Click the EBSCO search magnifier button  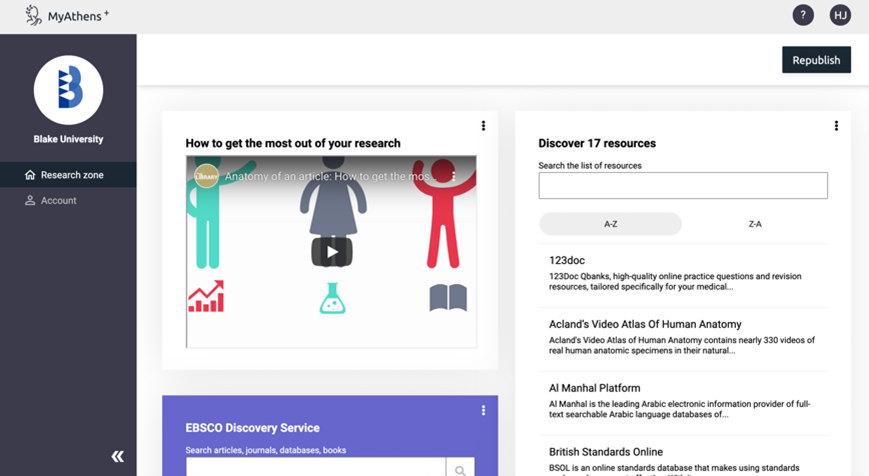coord(460,468)
